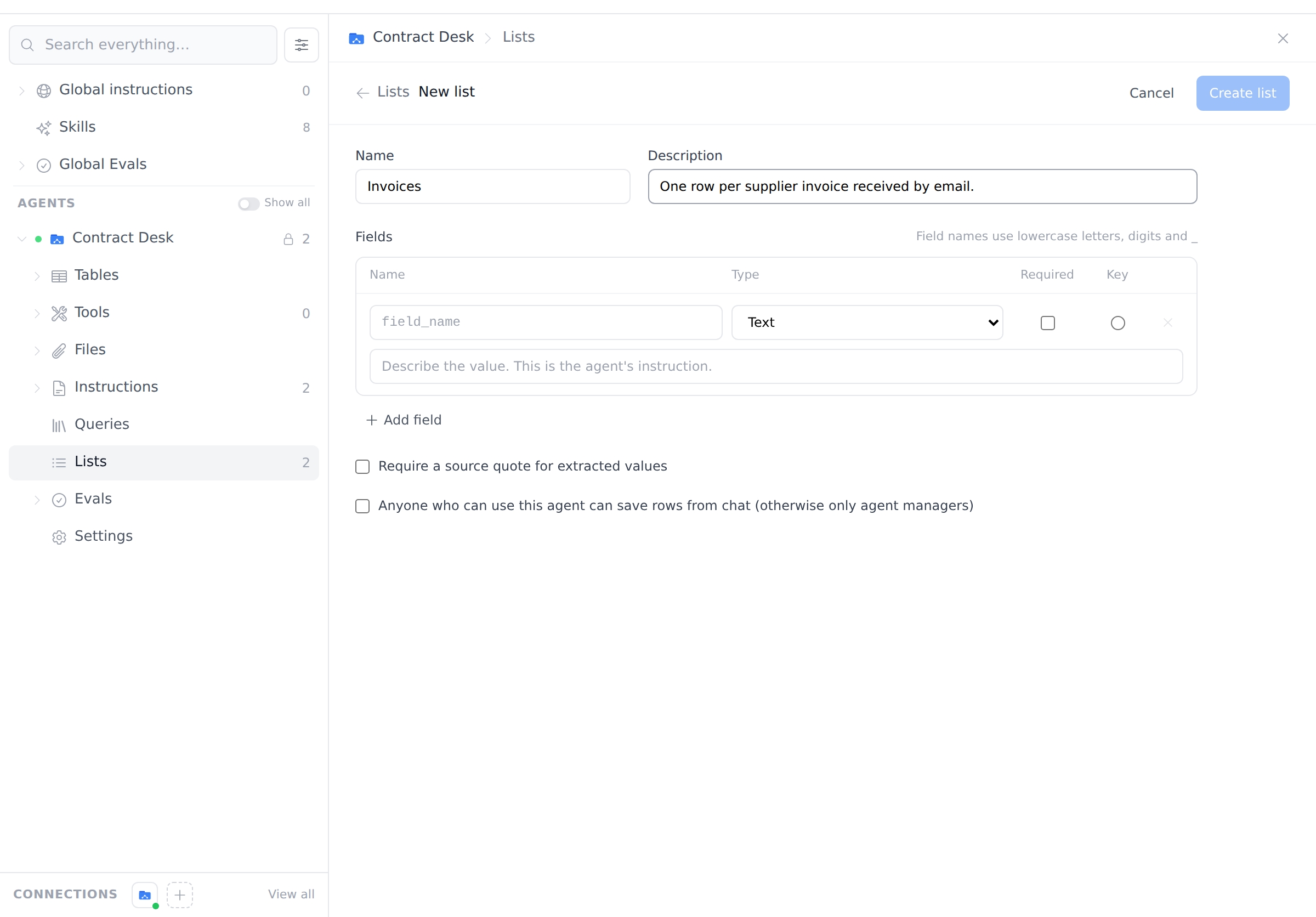Close the panel with the top-right X
The height and width of the screenshot is (917, 1316).
coord(1283,38)
